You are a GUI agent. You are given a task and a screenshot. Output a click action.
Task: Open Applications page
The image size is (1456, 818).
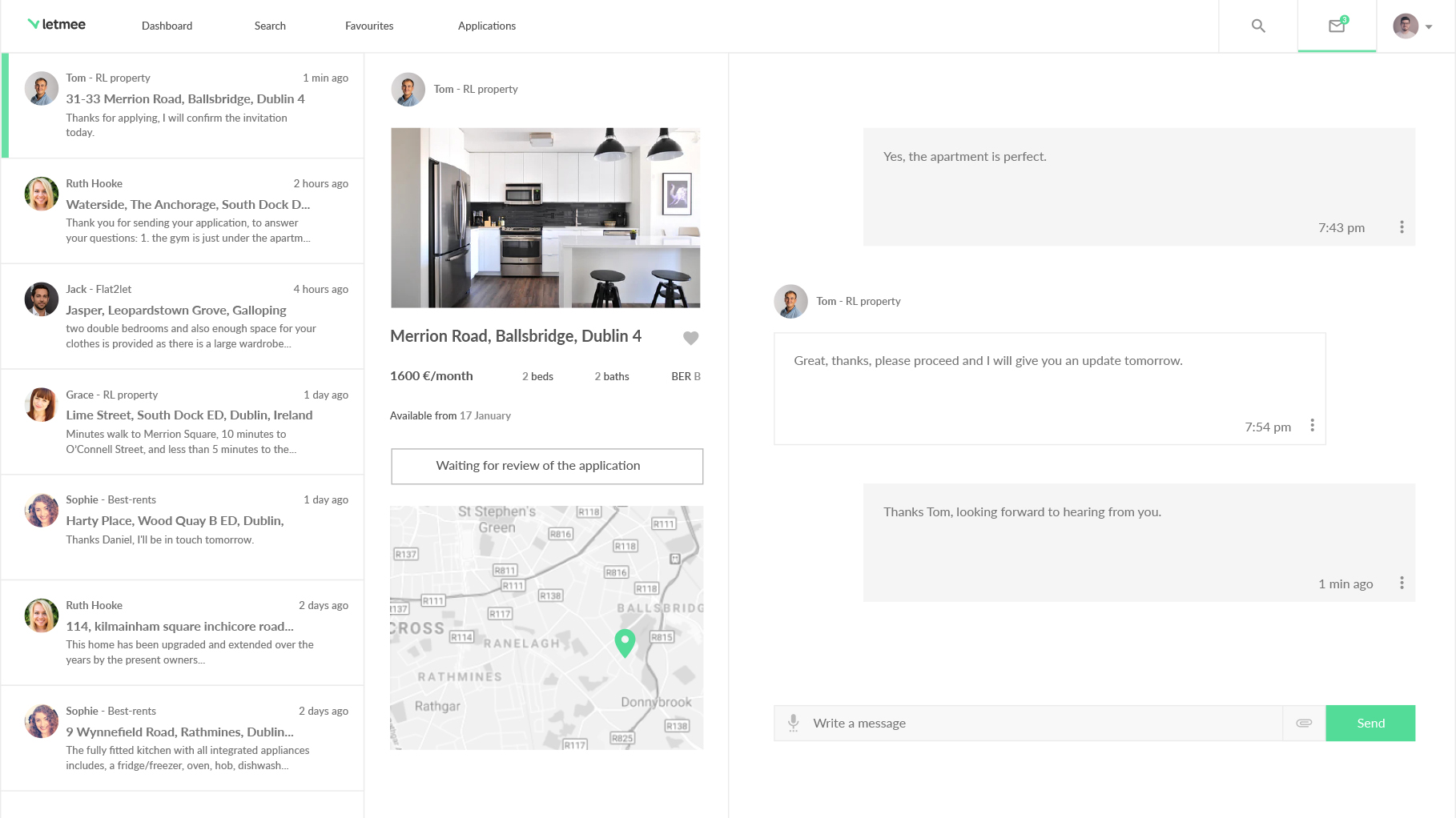coord(487,26)
